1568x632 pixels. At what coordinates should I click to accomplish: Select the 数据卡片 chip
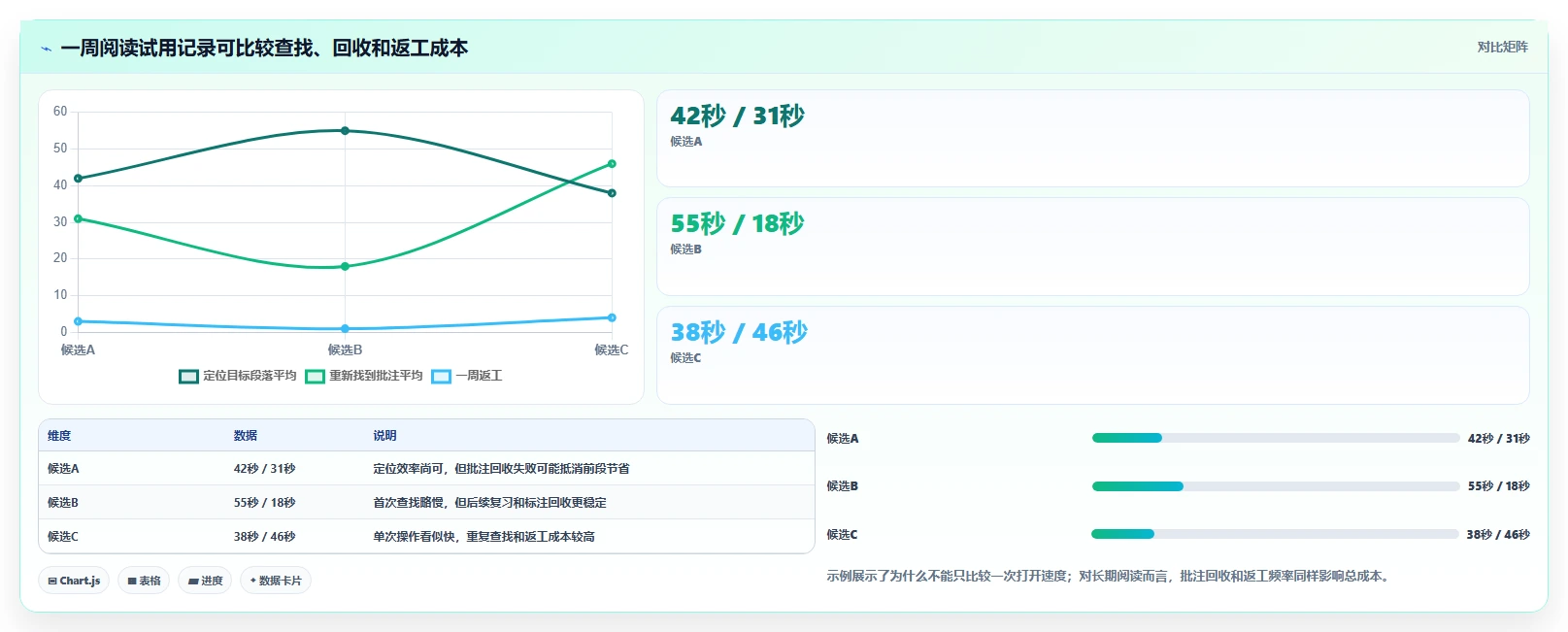276,581
